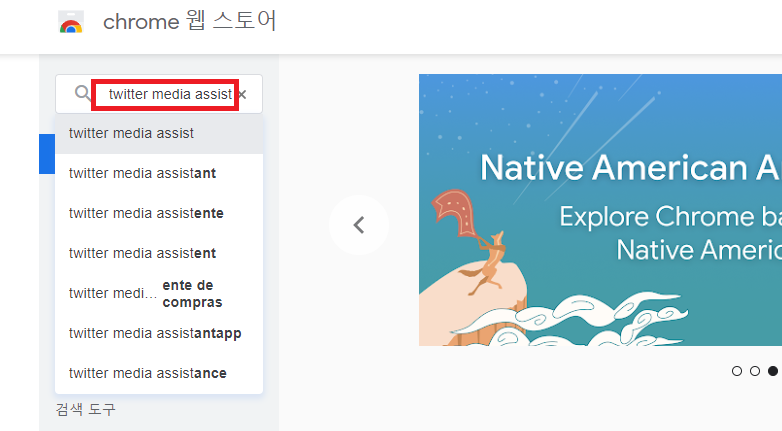Click the '검색 도구' label
Viewport: 782px width, 431px height.
tap(85, 410)
